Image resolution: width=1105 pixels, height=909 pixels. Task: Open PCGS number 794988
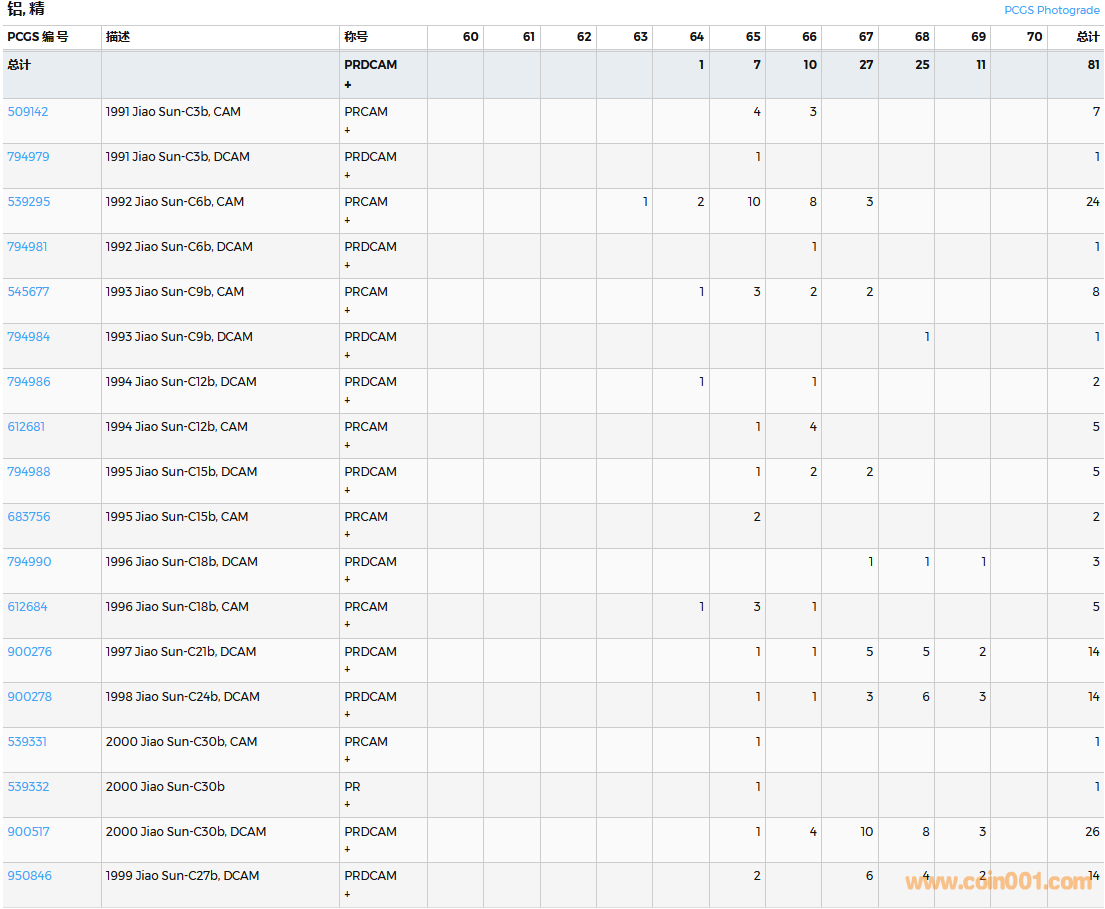[x=28, y=472]
